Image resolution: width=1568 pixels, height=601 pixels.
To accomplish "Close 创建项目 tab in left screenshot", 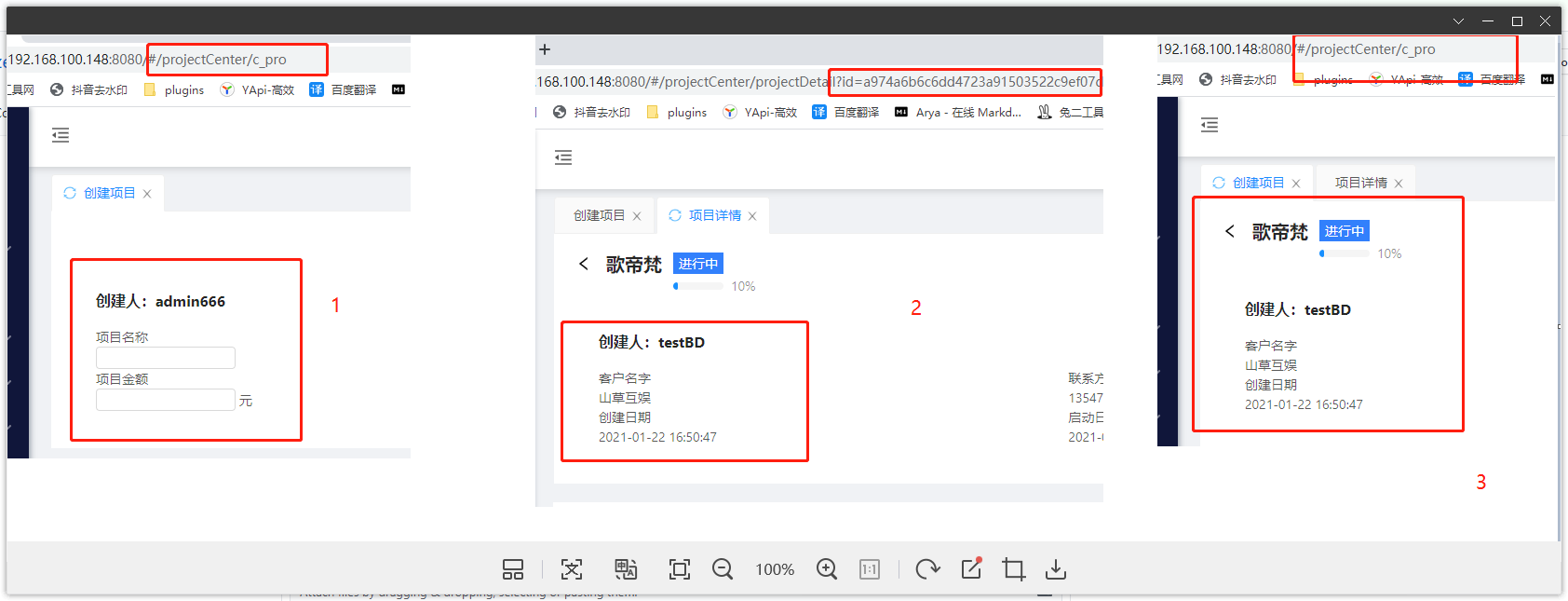I will pyautogui.click(x=147, y=194).
